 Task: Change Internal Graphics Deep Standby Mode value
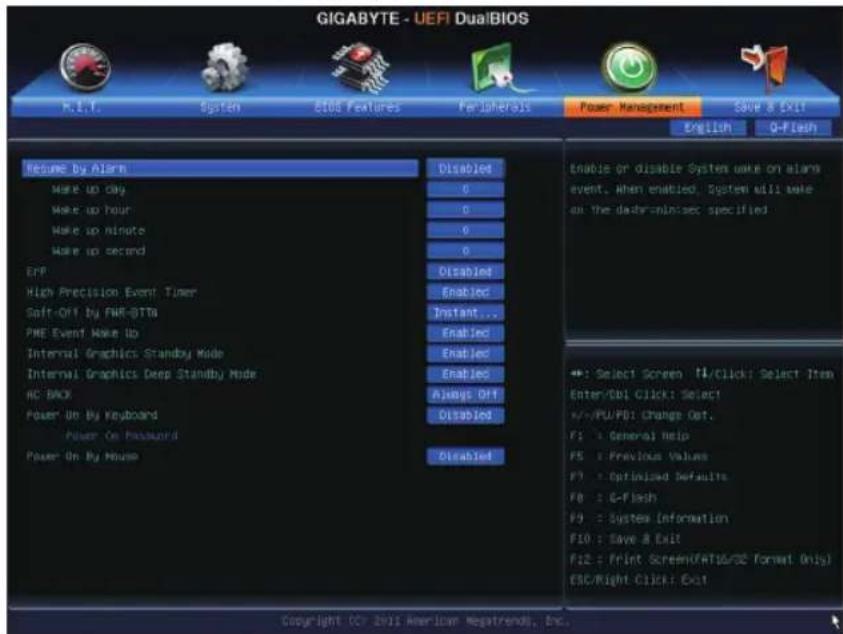465,374
